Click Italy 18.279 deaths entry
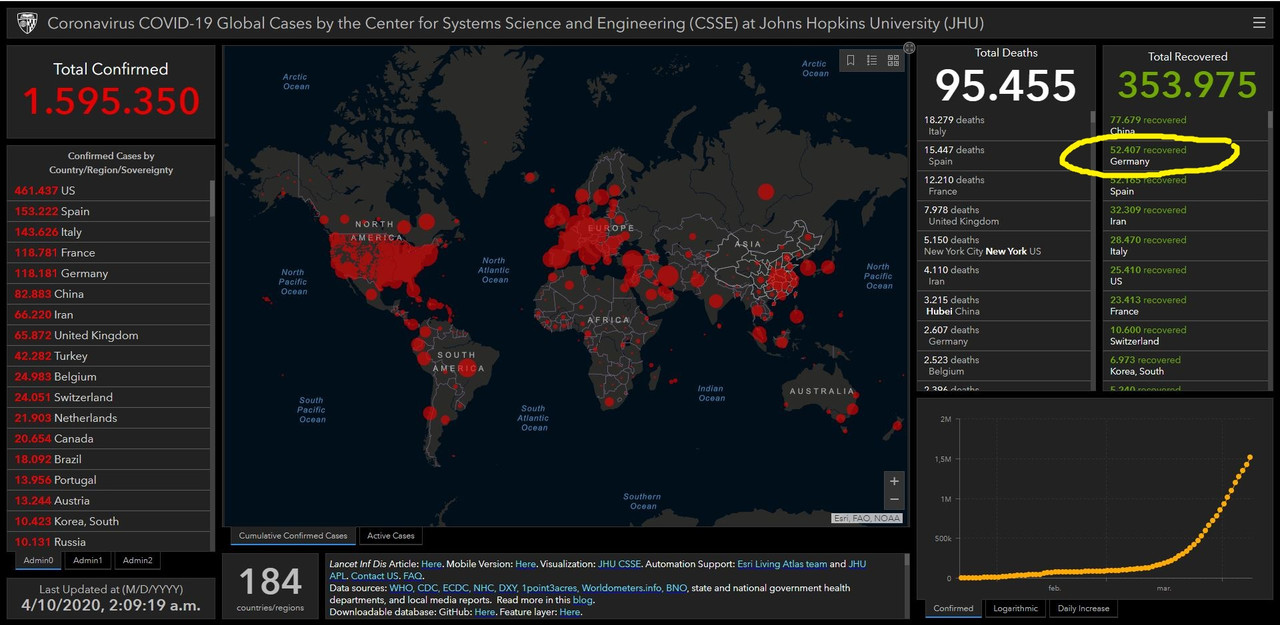 click(1004, 126)
